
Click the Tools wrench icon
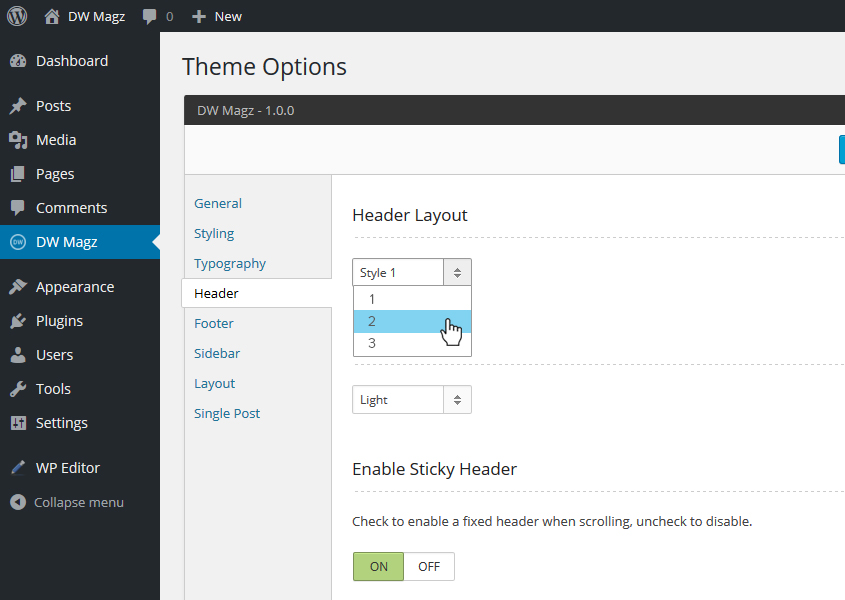(x=18, y=389)
